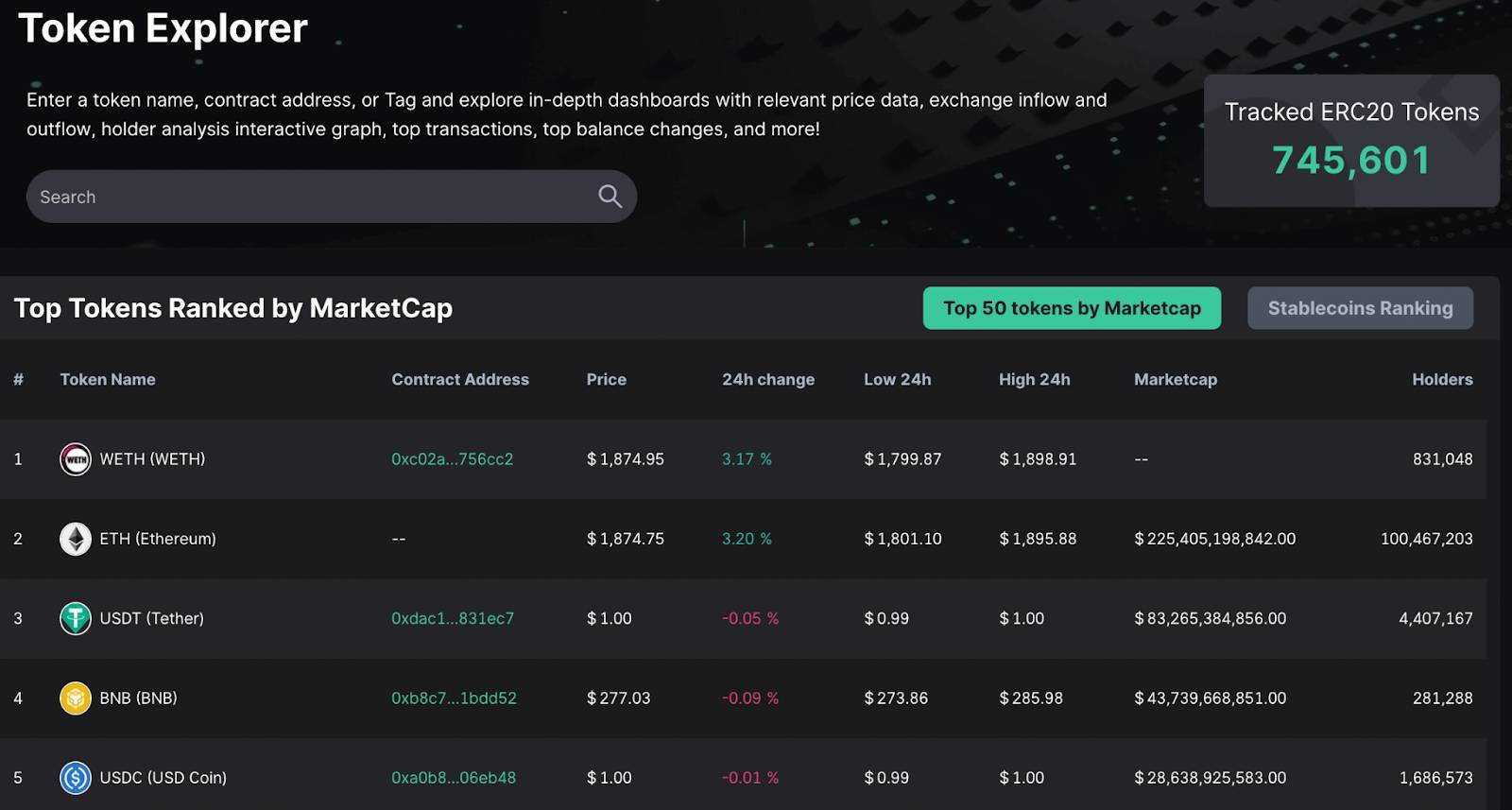The width and height of the screenshot is (1512, 810).
Task: Click the USD Coin logo
Action: 76,778
